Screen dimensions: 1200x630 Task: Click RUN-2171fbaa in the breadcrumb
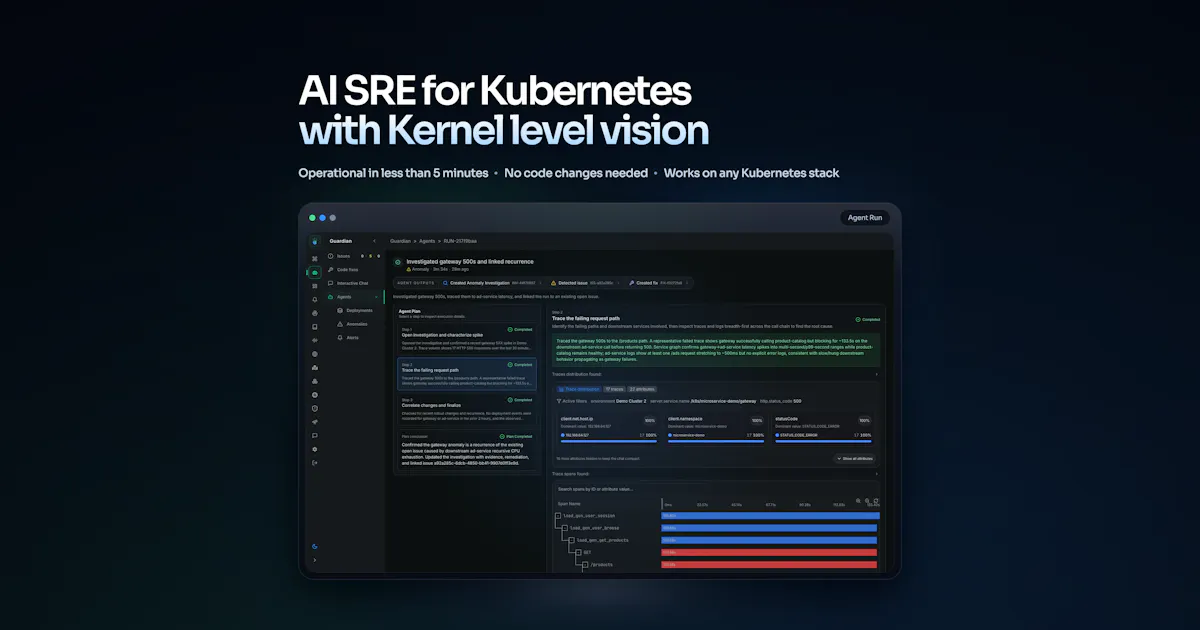[x=460, y=241]
